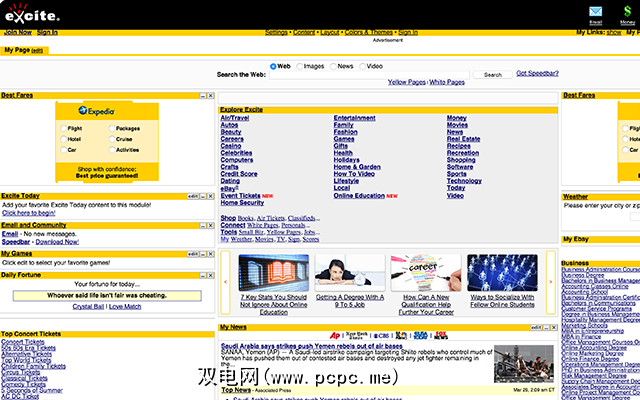Image resolution: width=640 pixels, height=400 pixels.
Task: Open the White Pages link under the search box
Action: click(447, 82)
